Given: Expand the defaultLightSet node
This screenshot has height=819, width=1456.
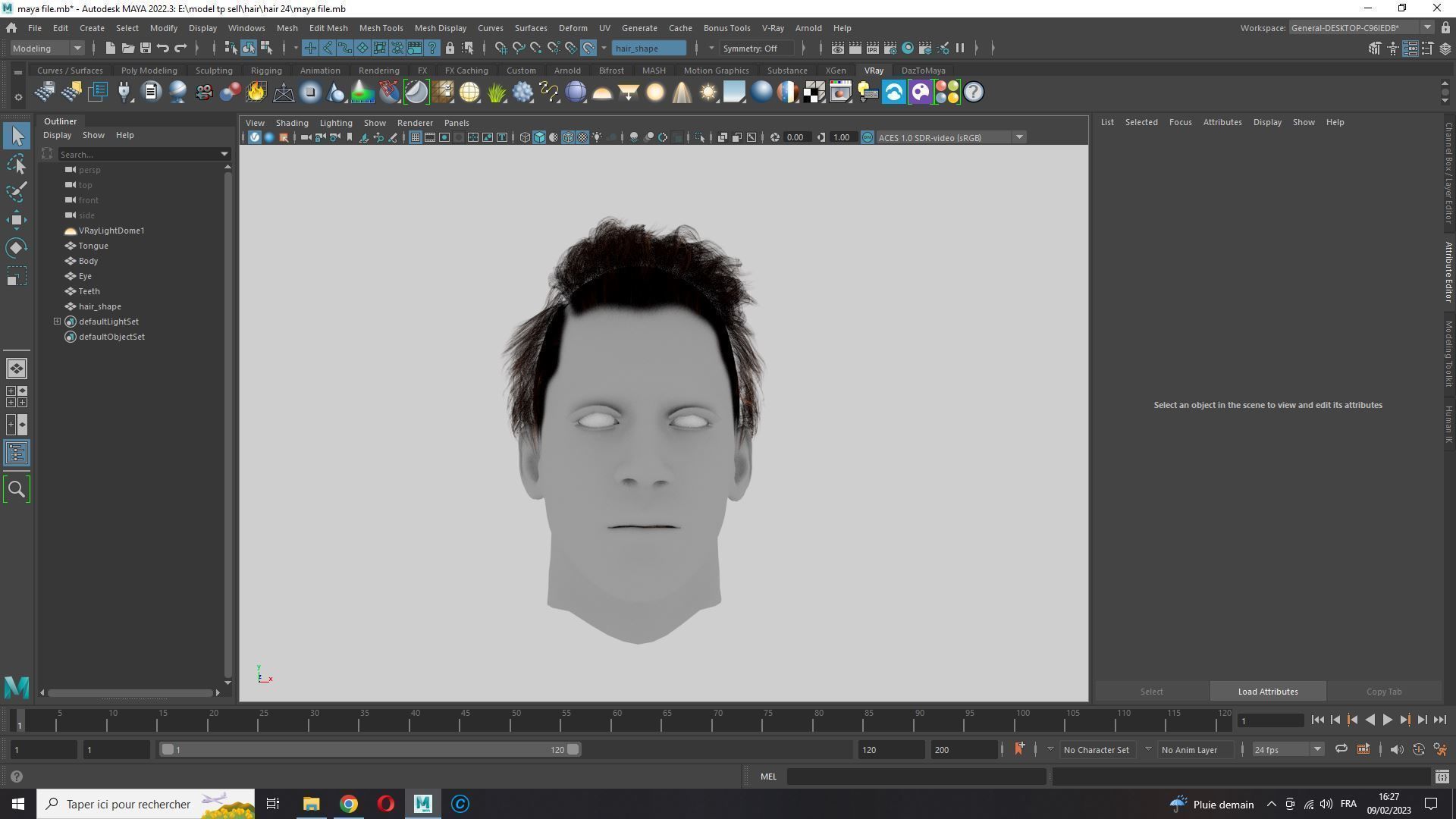Looking at the screenshot, I should [x=57, y=322].
